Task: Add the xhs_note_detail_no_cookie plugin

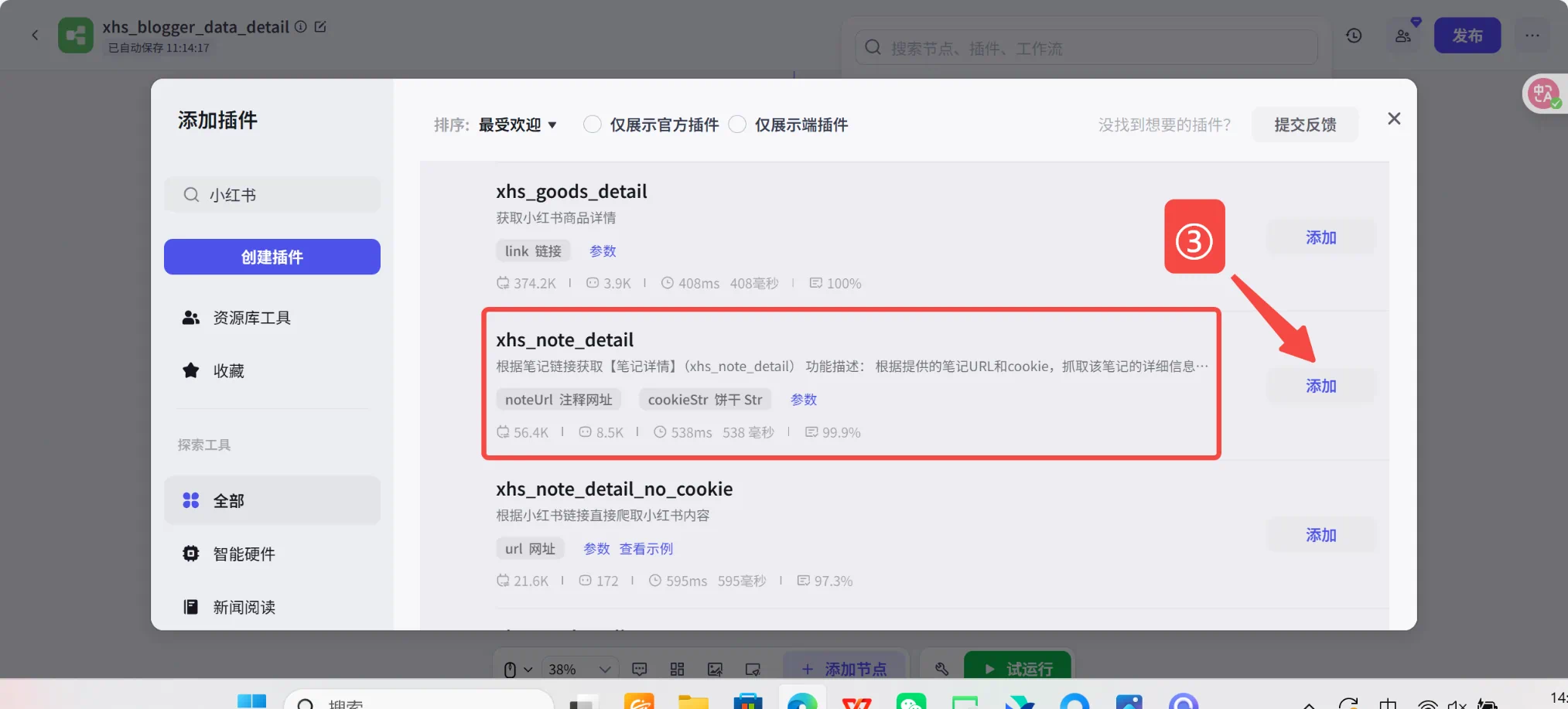Action: (1321, 535)
